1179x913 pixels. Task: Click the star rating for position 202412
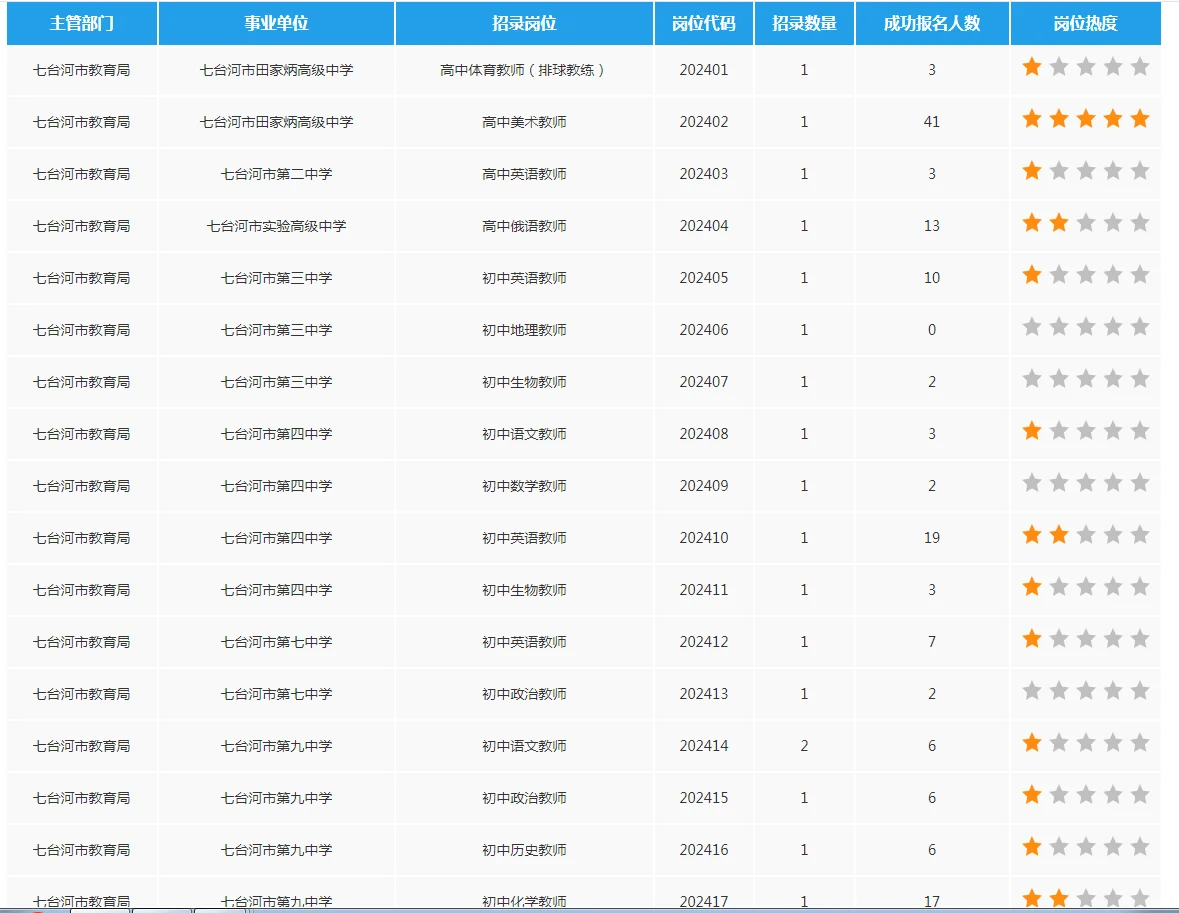[1086, 638]
